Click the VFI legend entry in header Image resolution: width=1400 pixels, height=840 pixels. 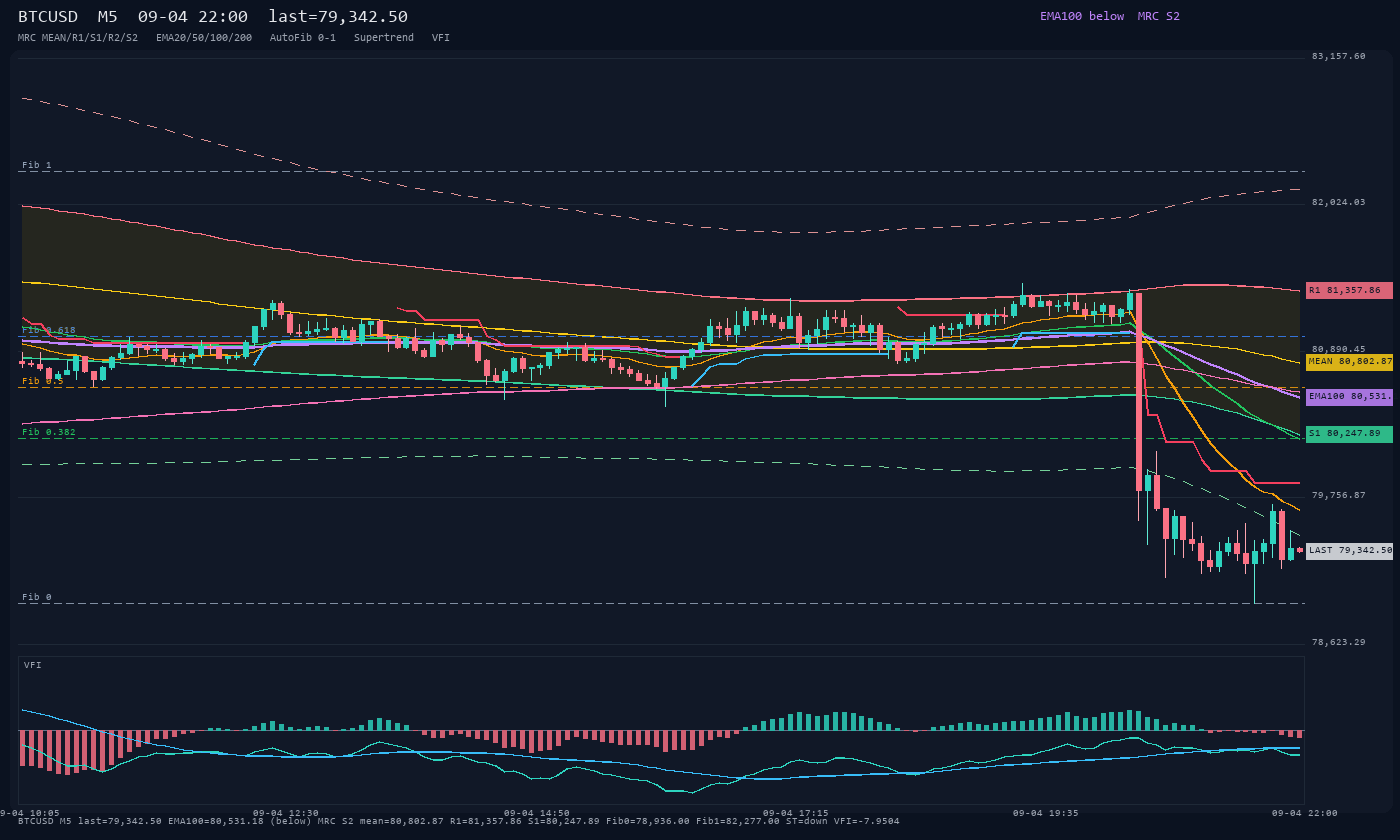point(441,38)
